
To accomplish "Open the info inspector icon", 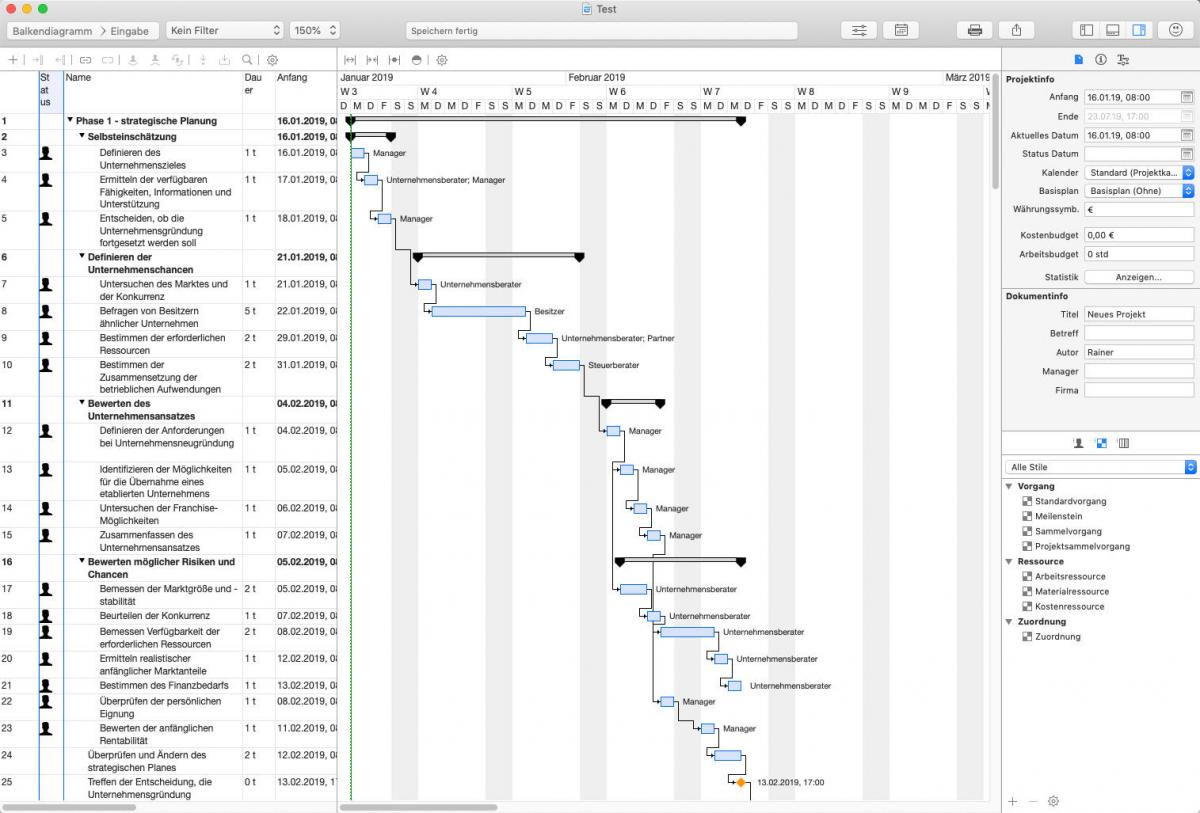I will (1101, 60).
